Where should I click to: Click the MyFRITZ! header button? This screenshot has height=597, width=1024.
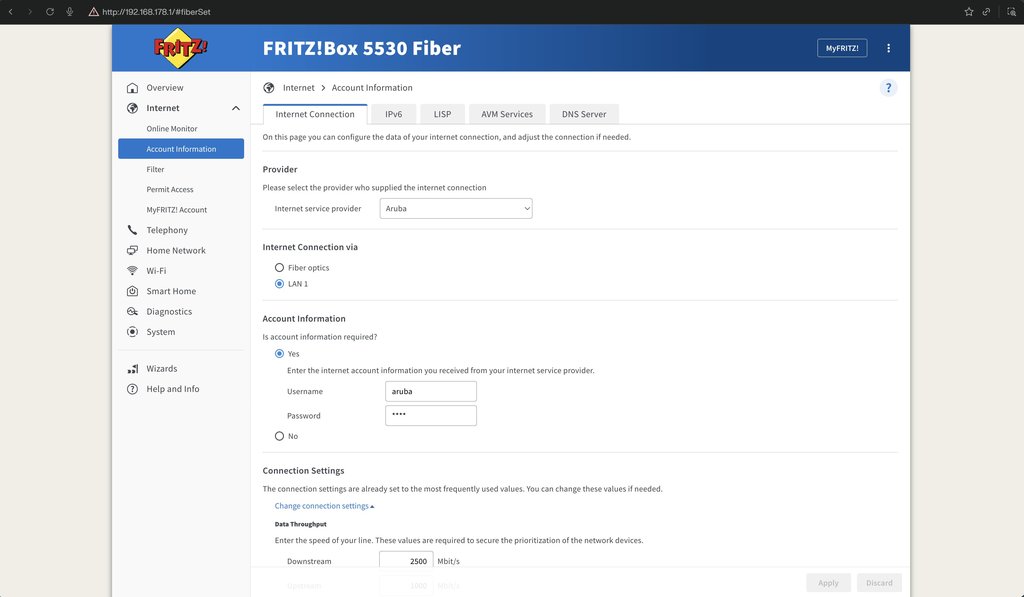click(842, 48)
